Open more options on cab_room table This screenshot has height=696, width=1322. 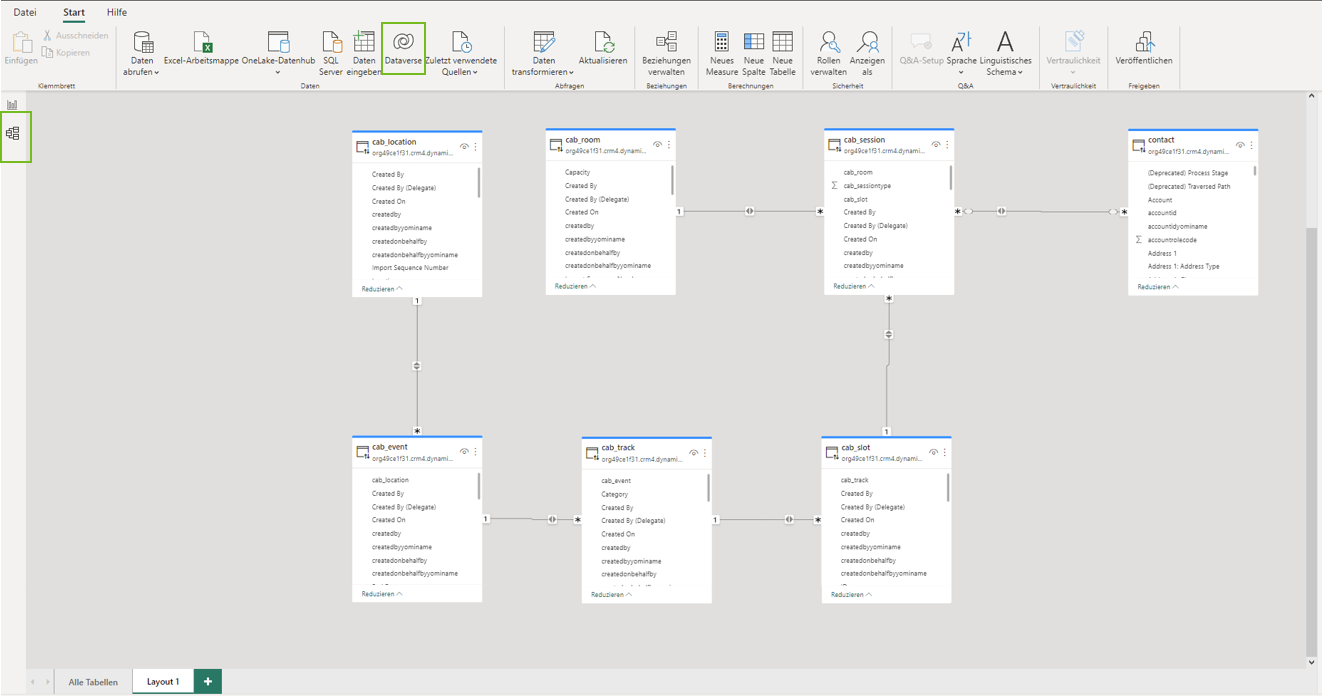click(669, 144)
